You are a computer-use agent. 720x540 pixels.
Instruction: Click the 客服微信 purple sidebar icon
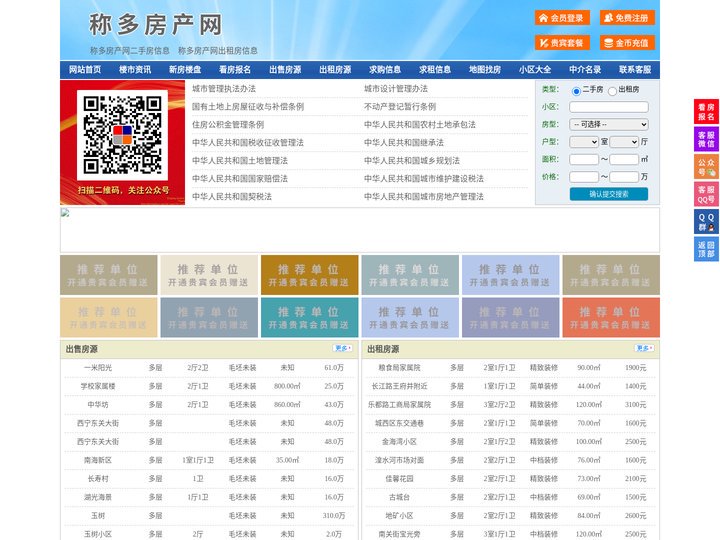(x=706, y=139)
